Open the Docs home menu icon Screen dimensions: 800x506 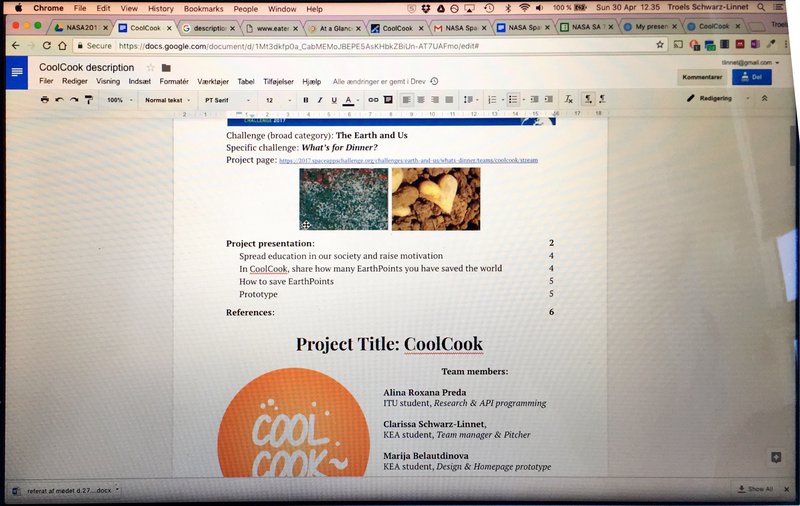17,72
